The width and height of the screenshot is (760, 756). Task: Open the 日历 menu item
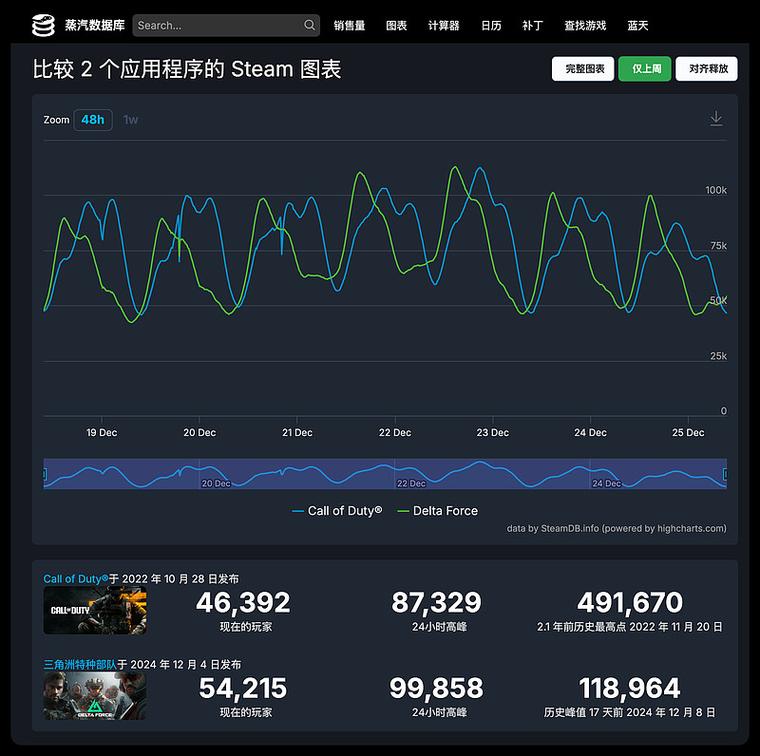point(491,26)
